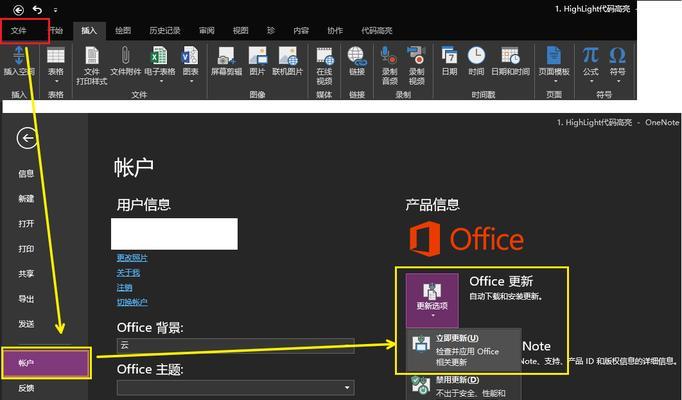
Task: Click the 关于我 link
Action: click(128, 273)
